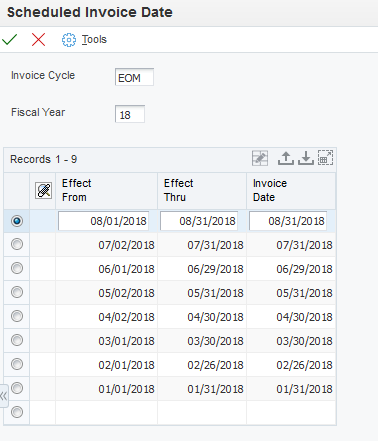Click the Invoice Date cell 06/29/2018
Screen dimensions: 378x441
click(x=304, y=269)
